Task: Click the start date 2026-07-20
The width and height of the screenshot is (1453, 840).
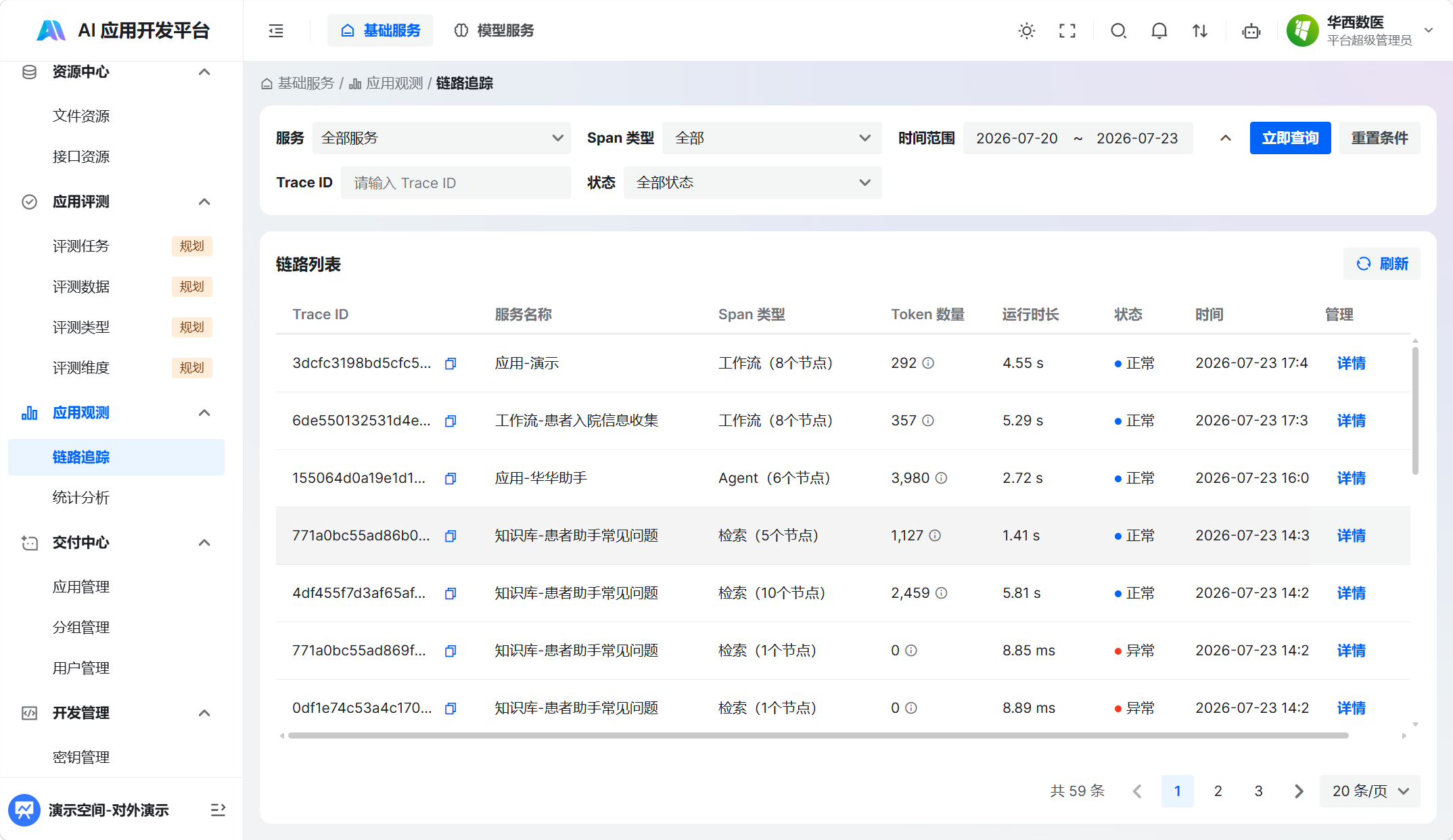Action: (1017, 138)
